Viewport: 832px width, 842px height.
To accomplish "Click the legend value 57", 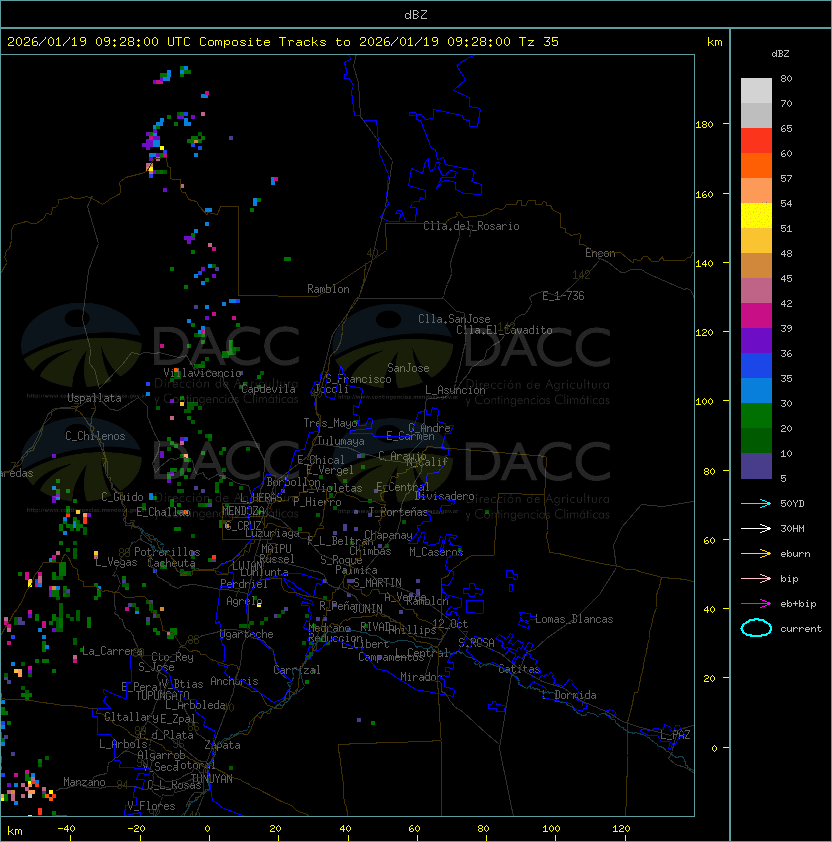I will [x=786, y=178].
